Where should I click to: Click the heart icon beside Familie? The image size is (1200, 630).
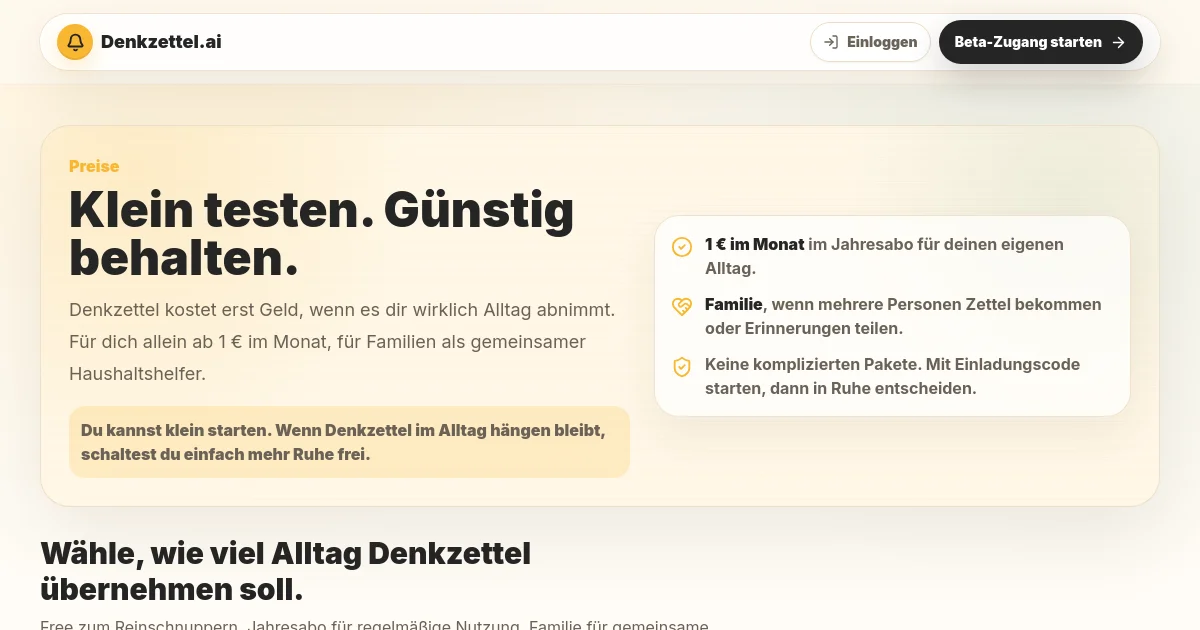[x=682, y=306]
